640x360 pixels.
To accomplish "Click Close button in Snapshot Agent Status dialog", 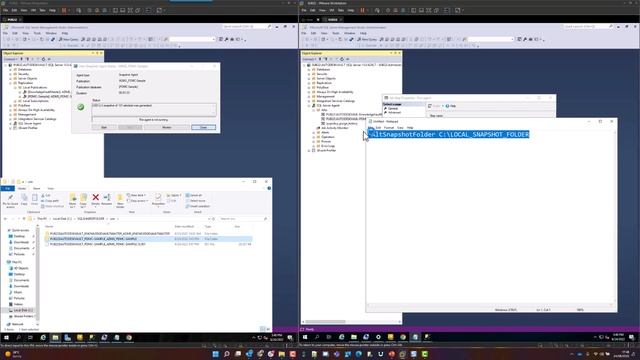I will click(204, 127).
